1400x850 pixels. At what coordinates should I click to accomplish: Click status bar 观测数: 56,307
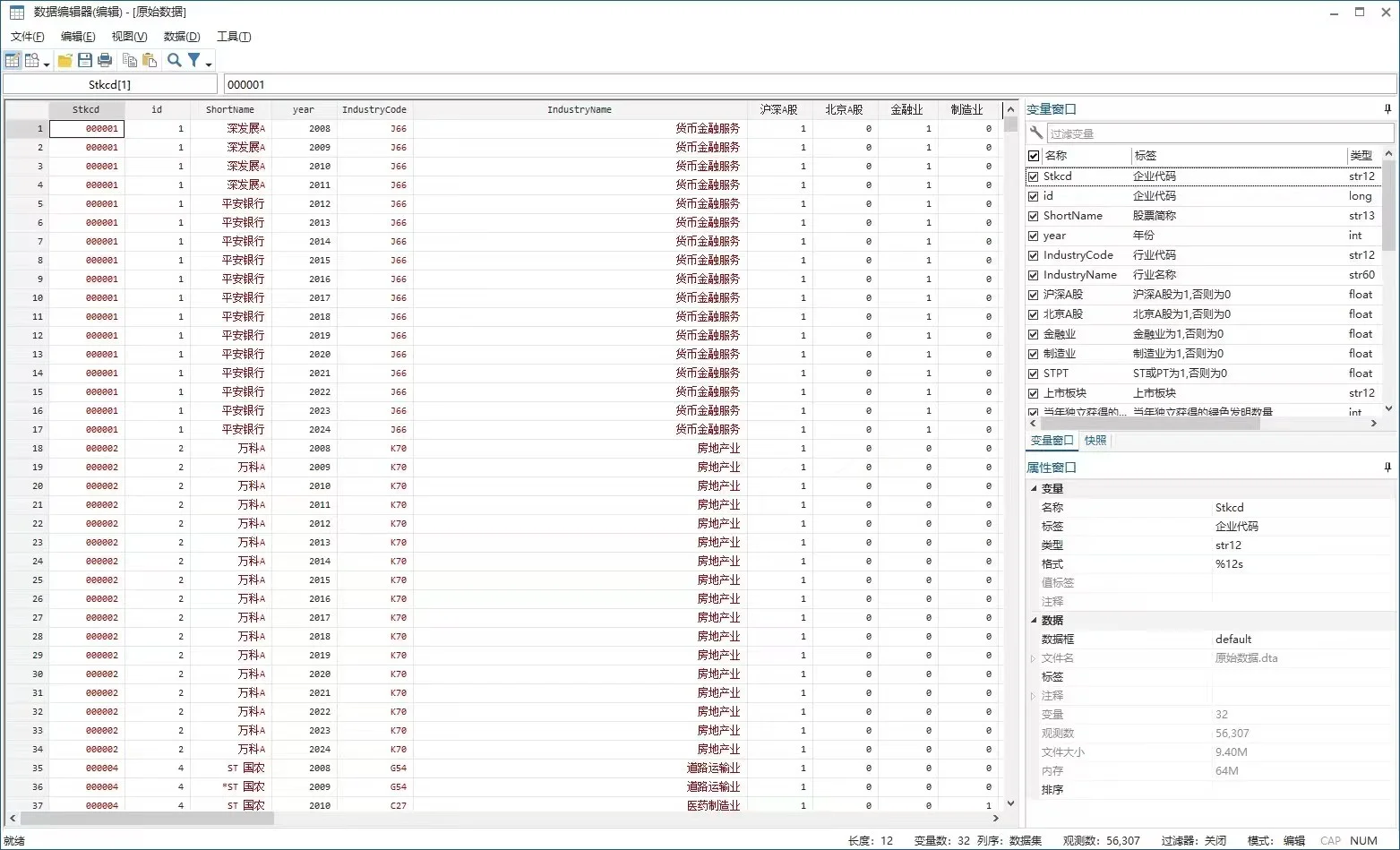pos(1101,841)
